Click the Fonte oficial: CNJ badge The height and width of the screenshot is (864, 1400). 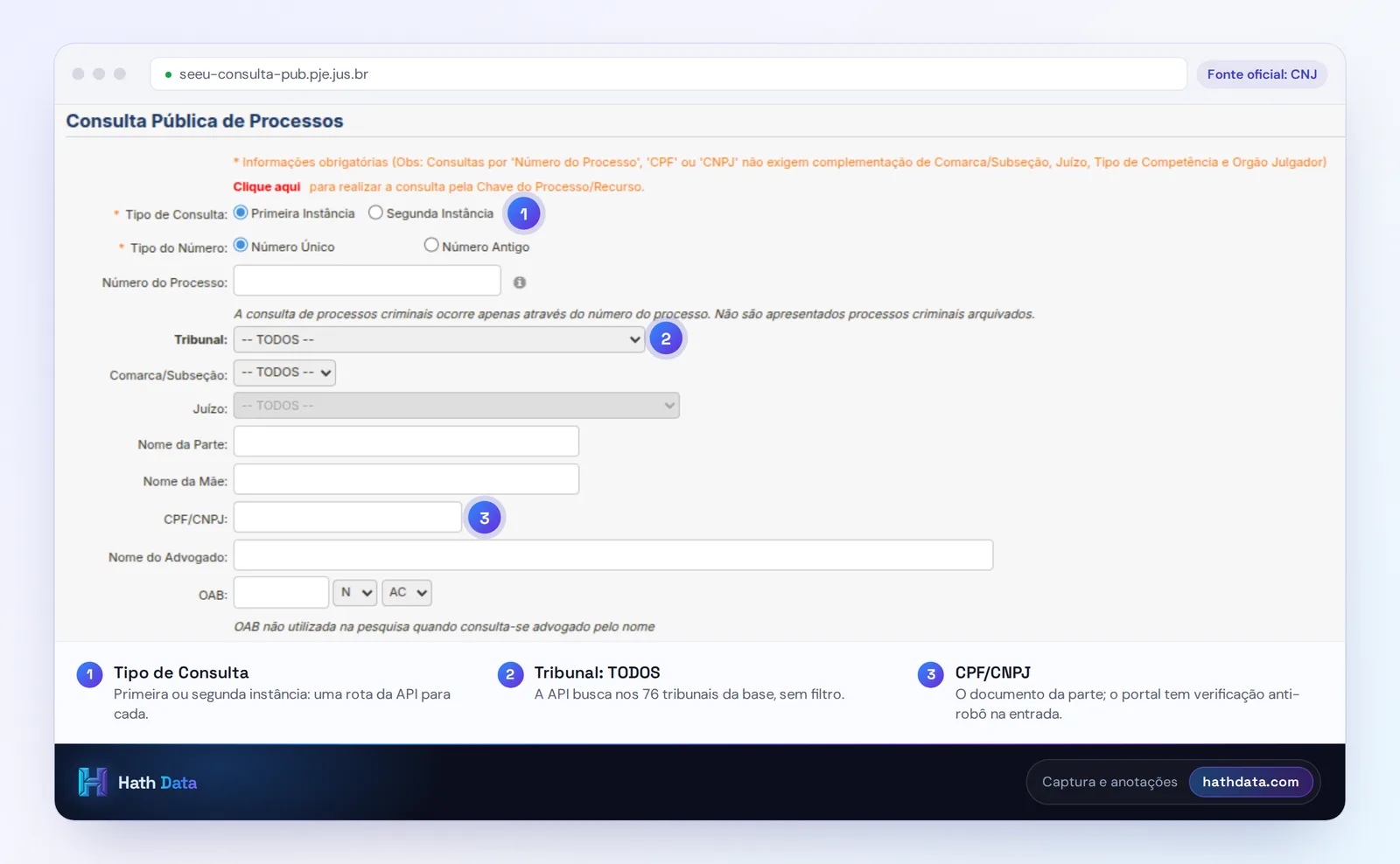[1262, 74]
